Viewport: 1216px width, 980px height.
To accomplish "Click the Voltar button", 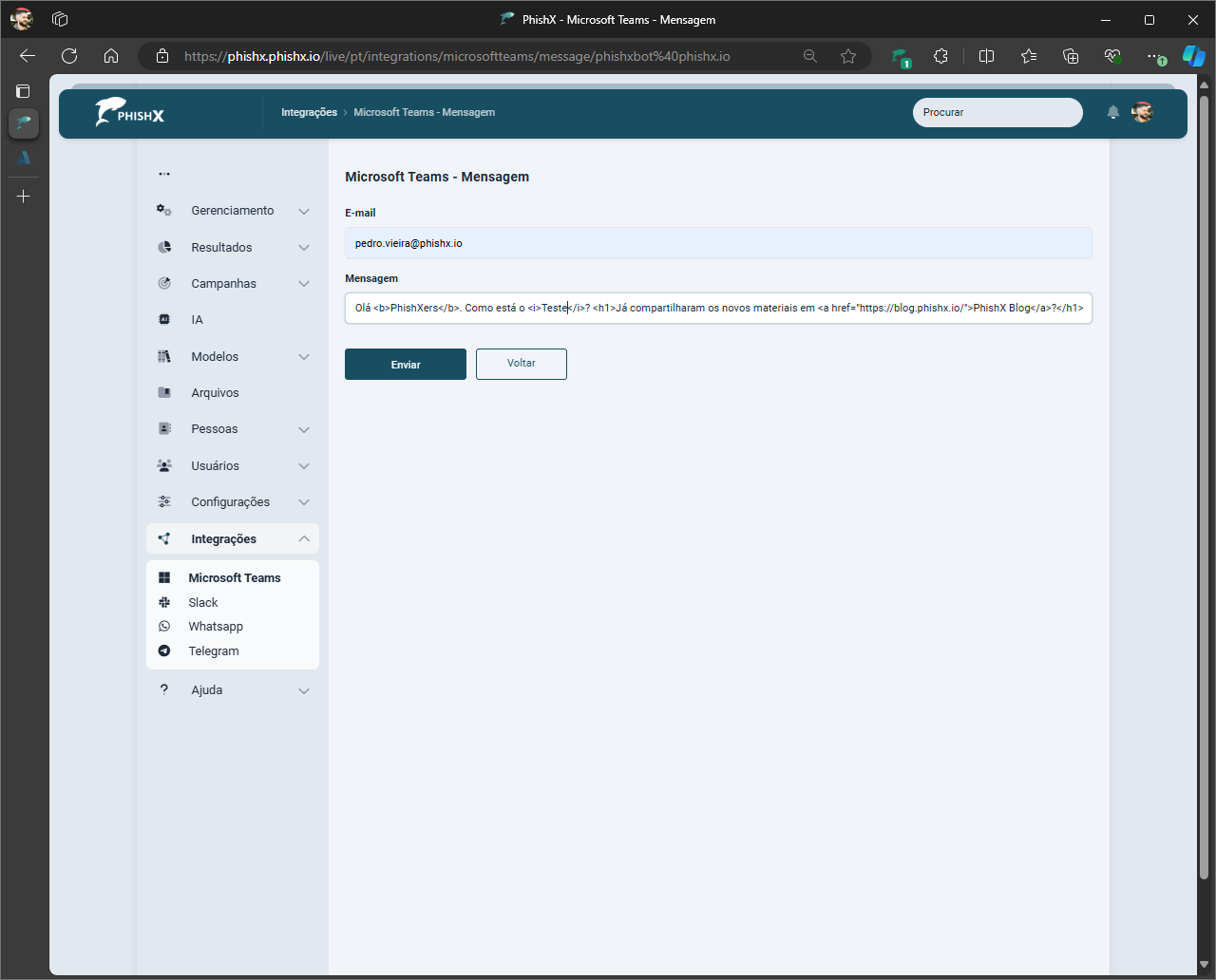I will click(522, 364).
